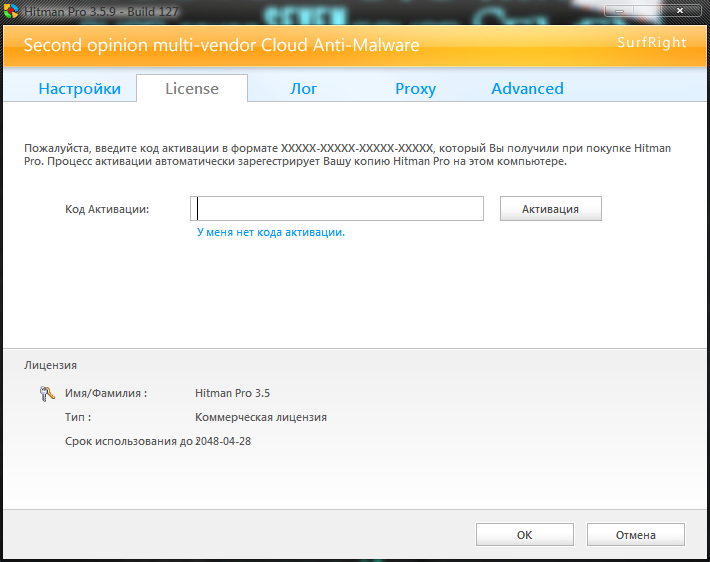Click the 'Second opinion multi-vendor Cloud Anti-Malware' banner text
The image size is (710, 562).
tap(221, 45)
